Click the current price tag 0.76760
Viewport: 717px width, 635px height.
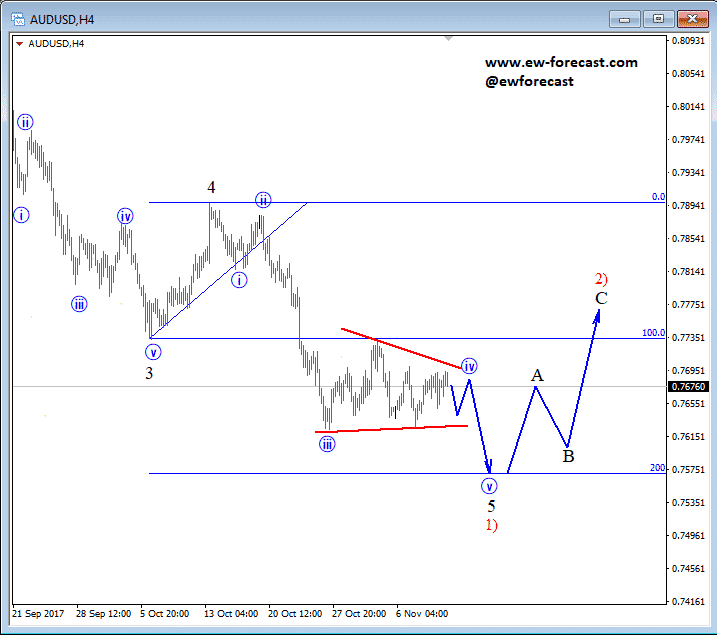click(x=689, y=387)
